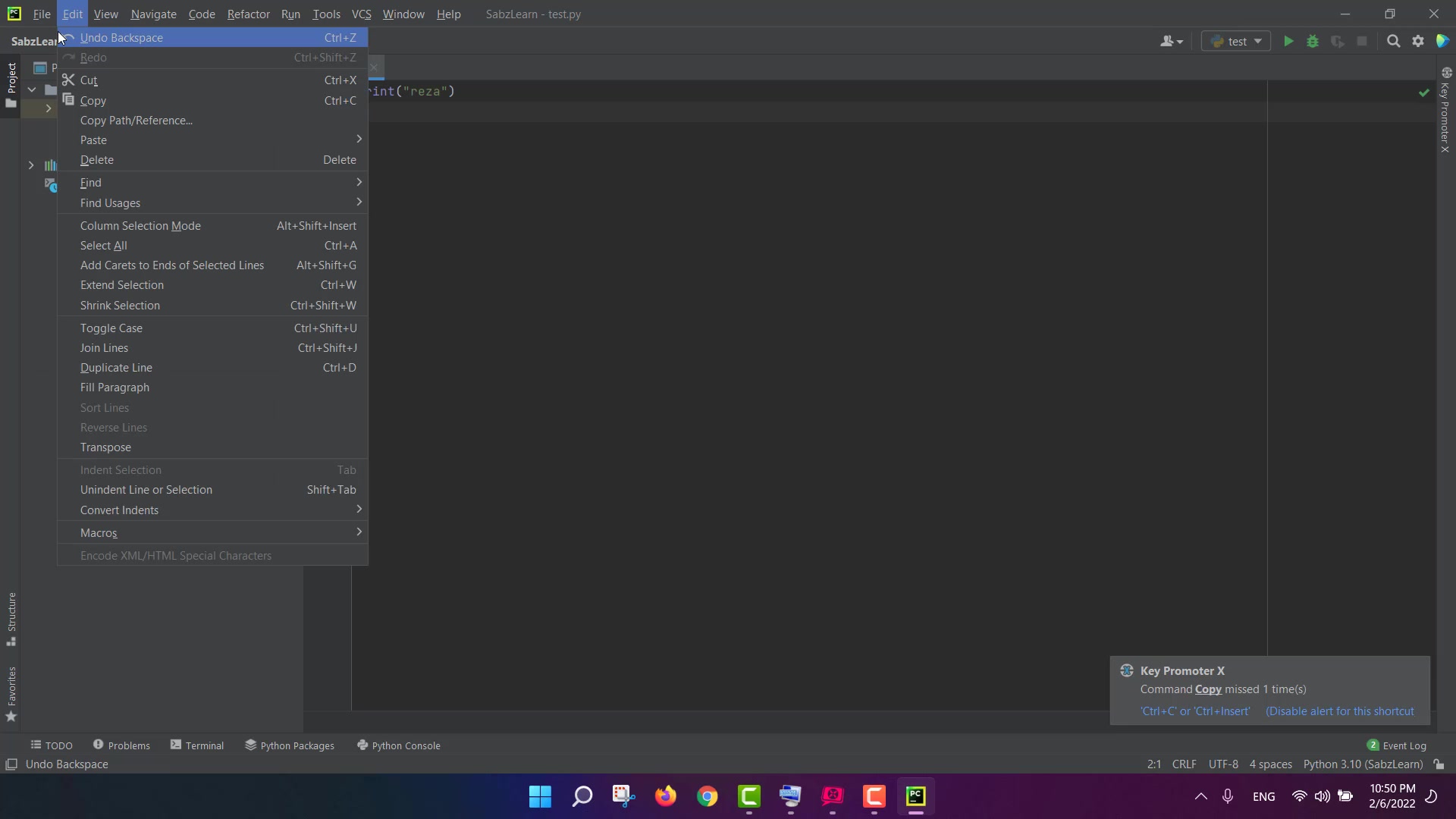This screenshot has height=819, width=1456.
Task: Expand the Paste submenu
Action: click(212, 140)
